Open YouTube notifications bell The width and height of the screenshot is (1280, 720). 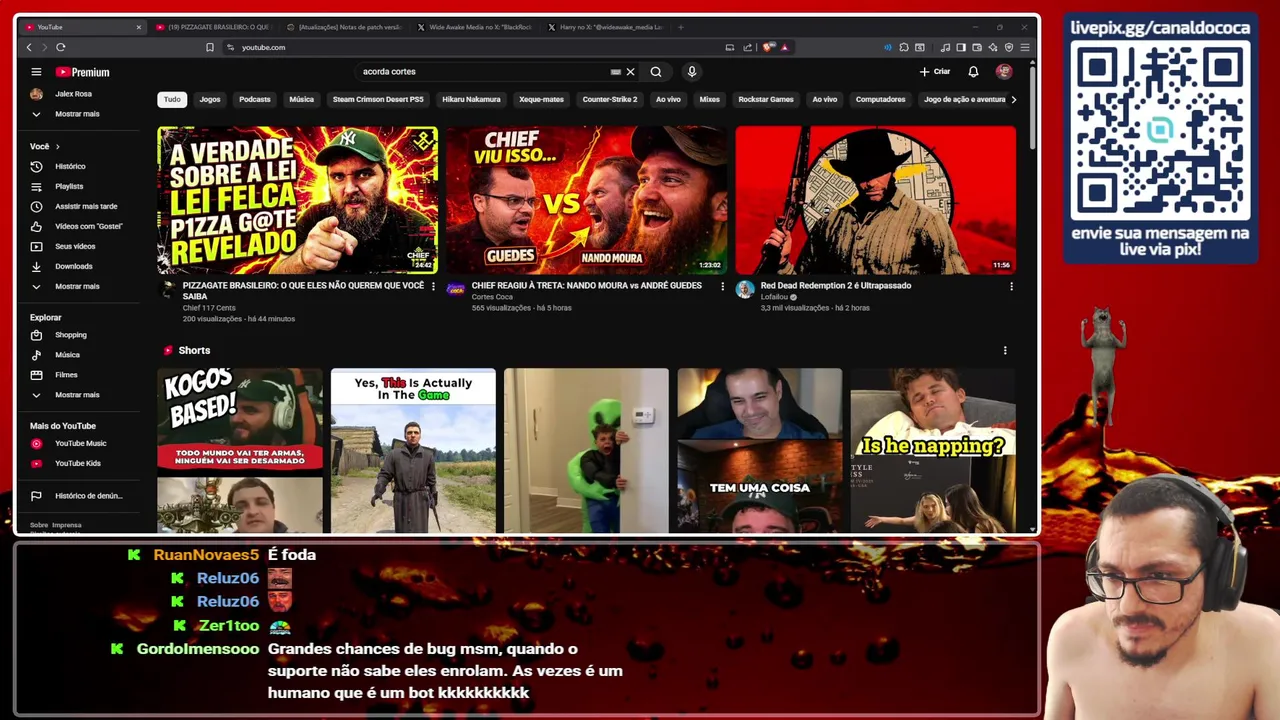[973, 72]
